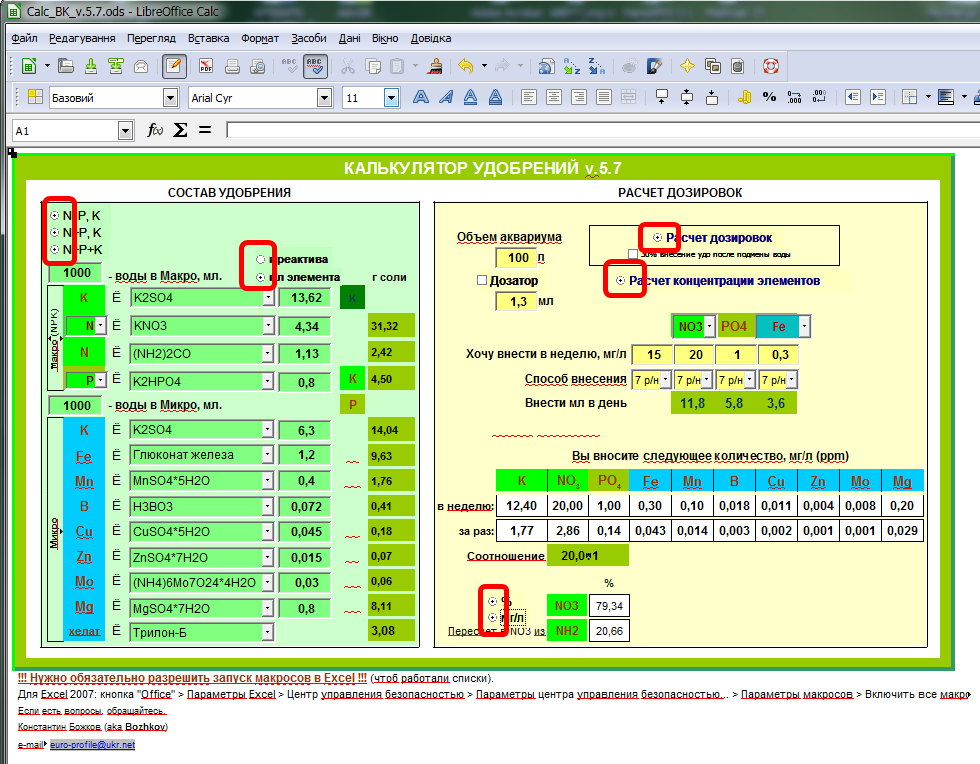Open the Формат menu
Viewport: 980px width, 764px height.
pyautogui.click(x=260, y=38)
